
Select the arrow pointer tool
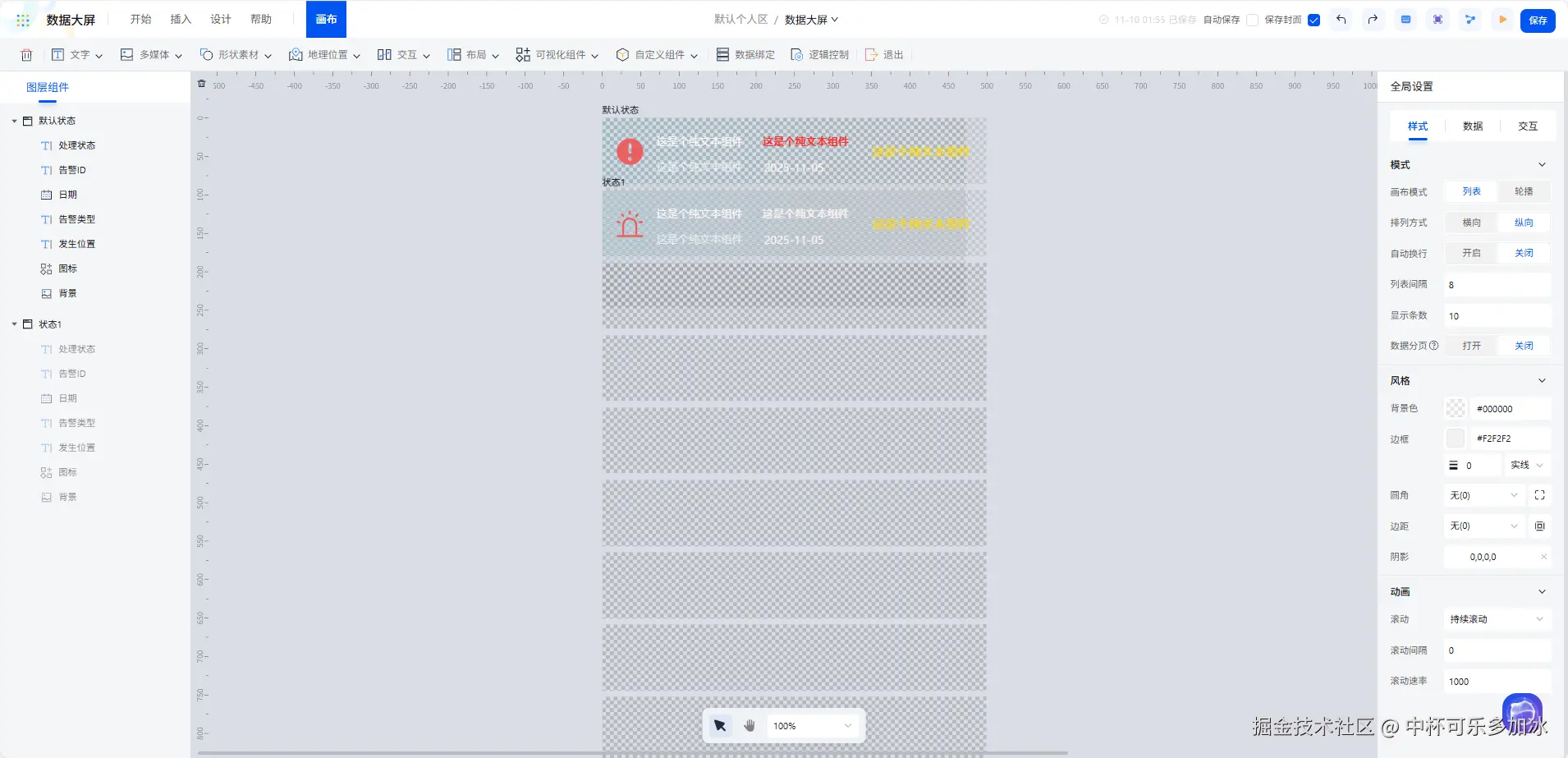point(720,726)
